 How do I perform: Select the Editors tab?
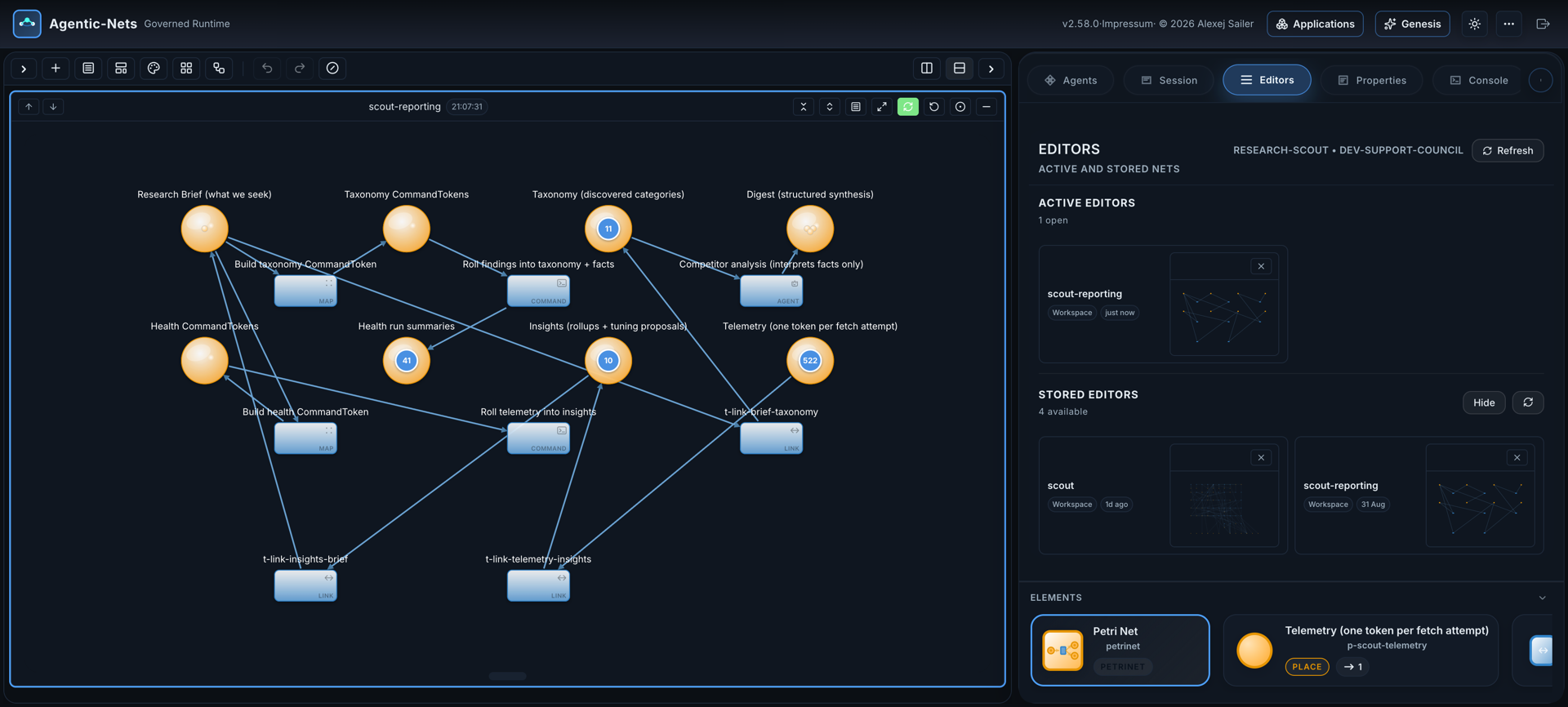click(1267, 80)
